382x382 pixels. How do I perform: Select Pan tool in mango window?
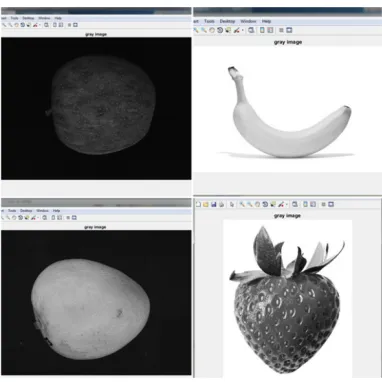[x=14, y=218]
